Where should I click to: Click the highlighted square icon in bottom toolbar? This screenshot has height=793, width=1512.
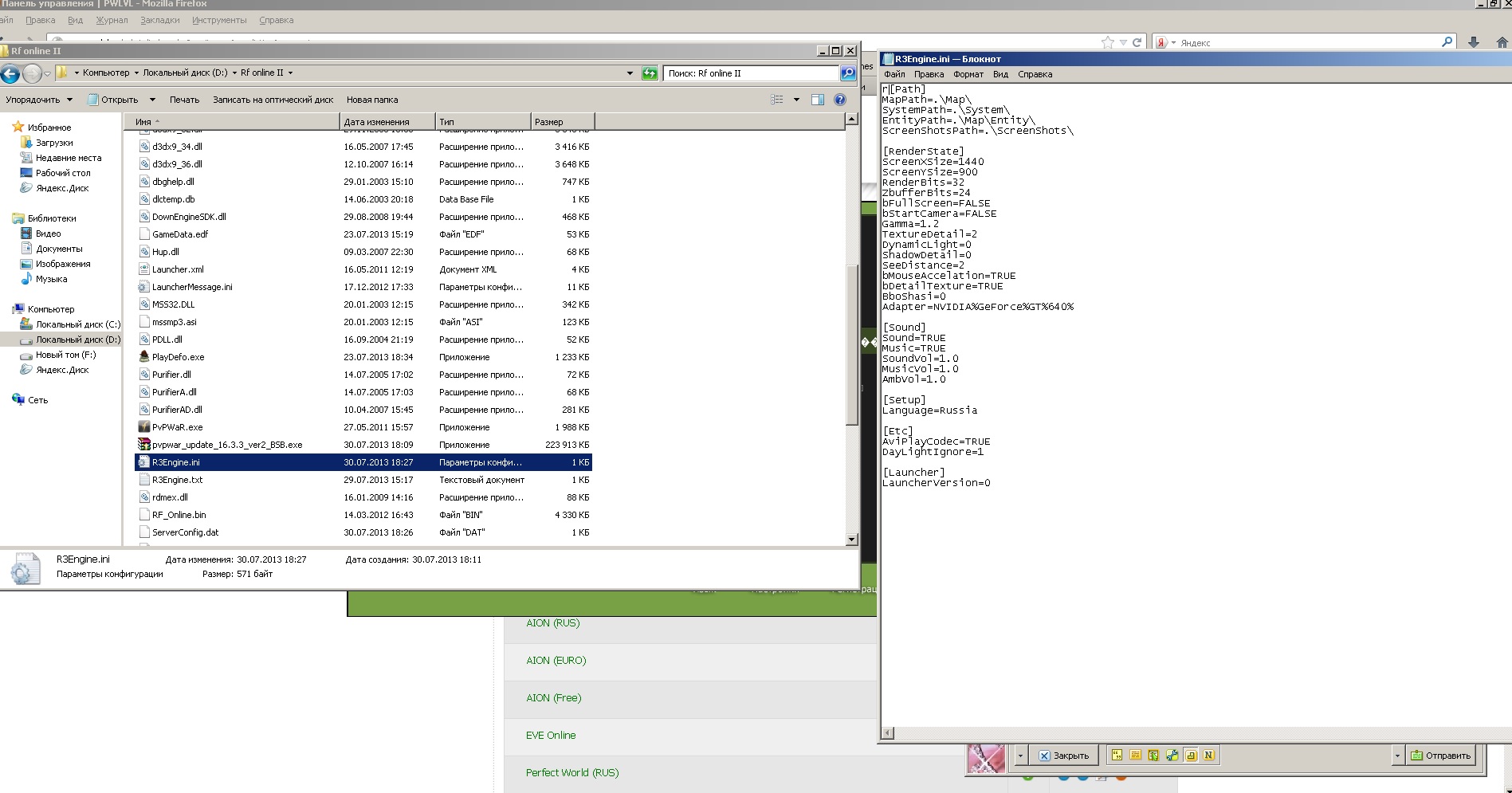point(1191,756)
